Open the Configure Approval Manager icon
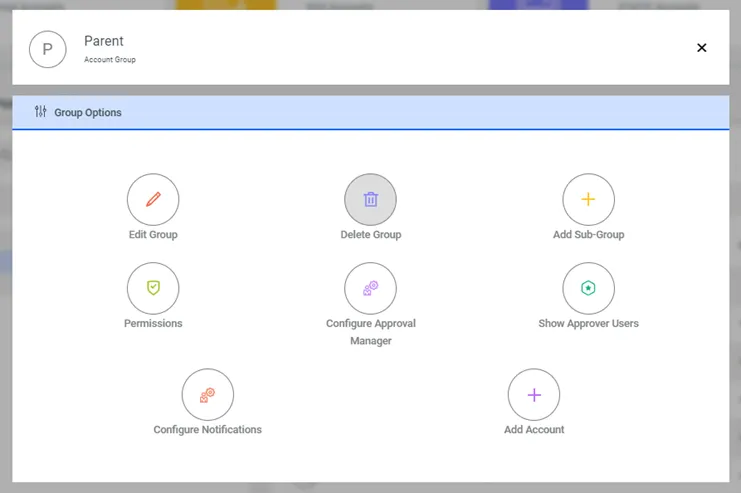The width and height of the screenshot is (741, 493). [370, 288]
